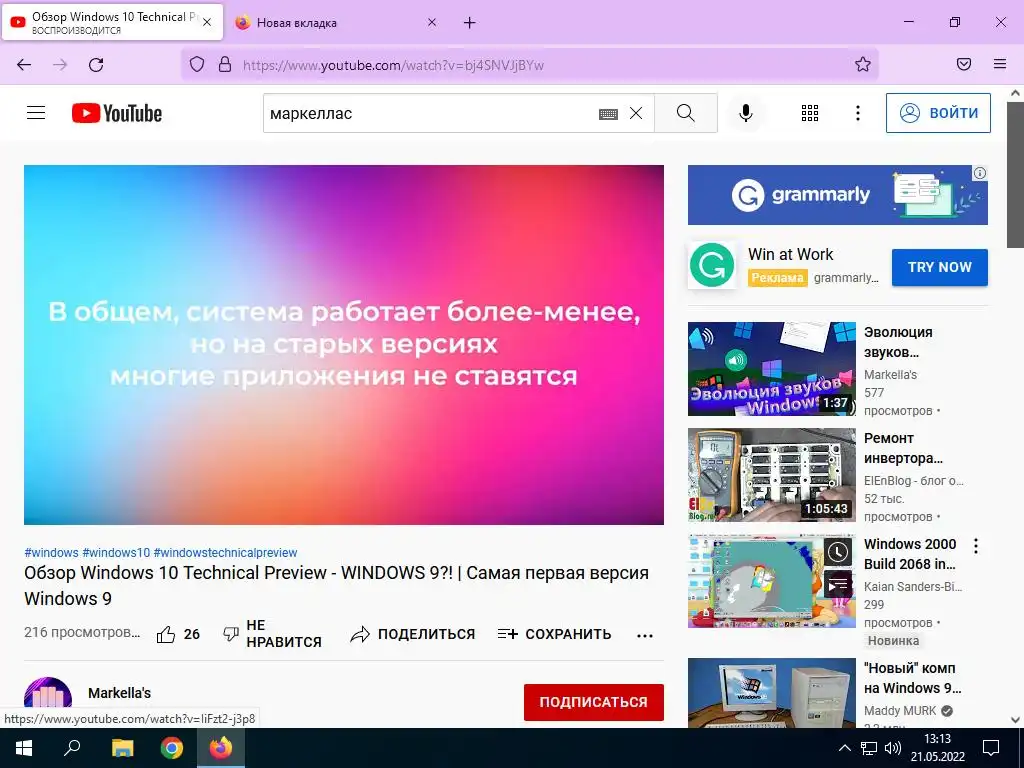Show hidden tray icons chevron
Screen dimensions: 1024x768
844,748
